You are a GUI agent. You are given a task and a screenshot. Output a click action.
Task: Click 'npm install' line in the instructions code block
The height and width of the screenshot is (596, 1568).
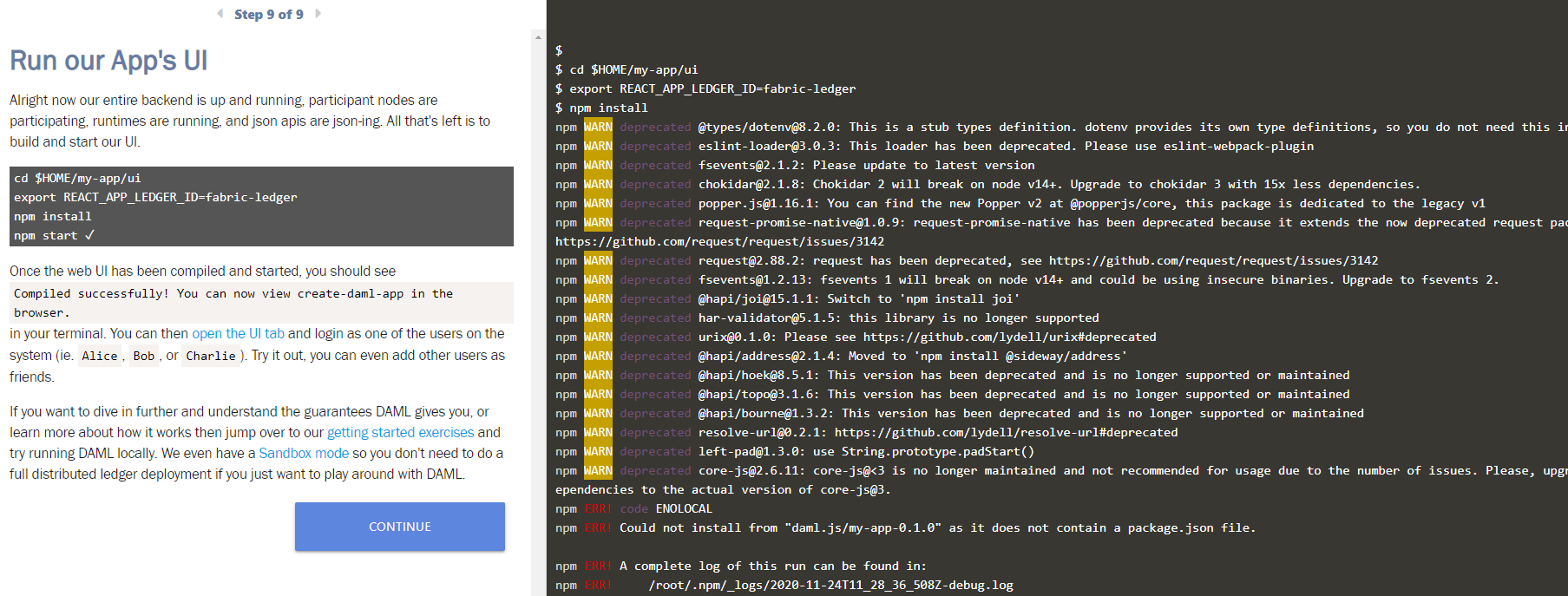tap(52, 216)
